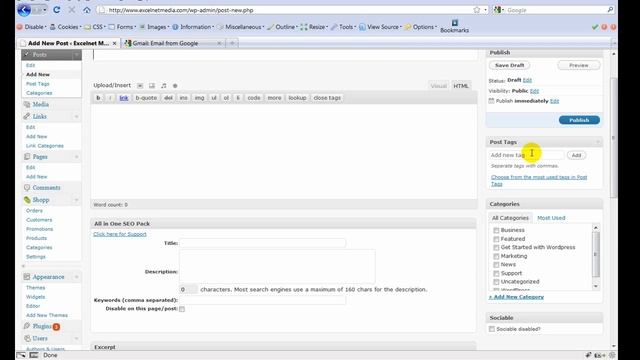Image resolution: width=640 pixels, height=360 pixels.
Task: Open the Pages sidebar section
Action: (40, 157)
